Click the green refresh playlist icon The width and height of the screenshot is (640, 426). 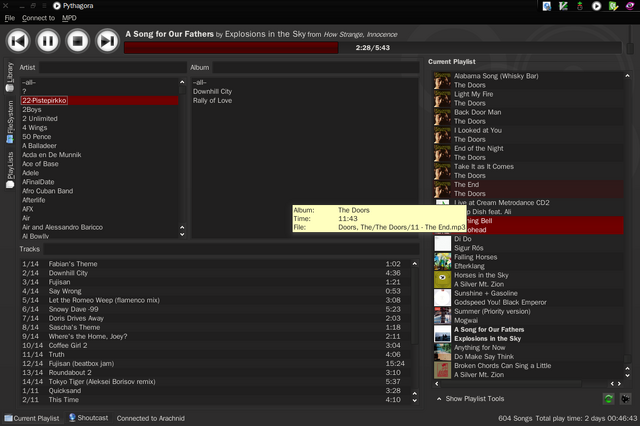[608, 399]
